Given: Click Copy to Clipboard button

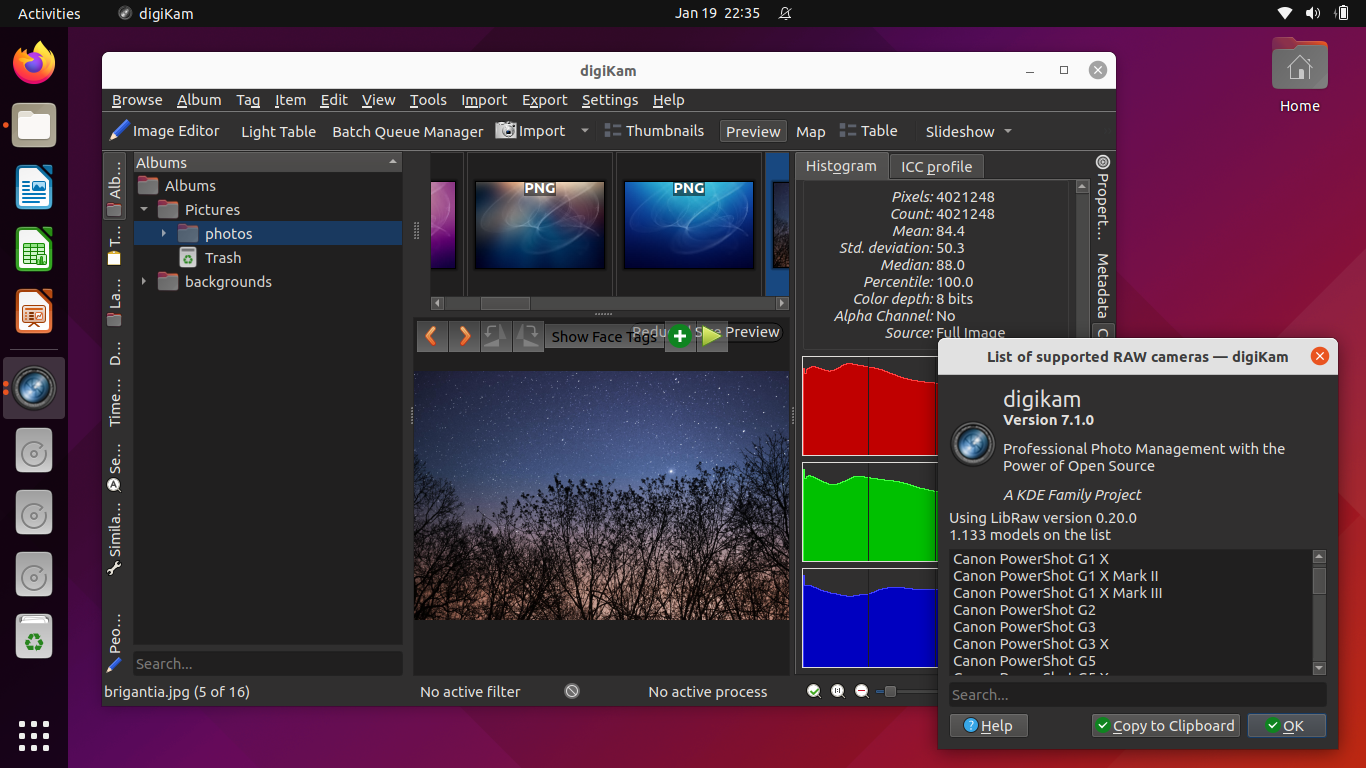Looking at the screenshot, I should (x=1165, y=726).
